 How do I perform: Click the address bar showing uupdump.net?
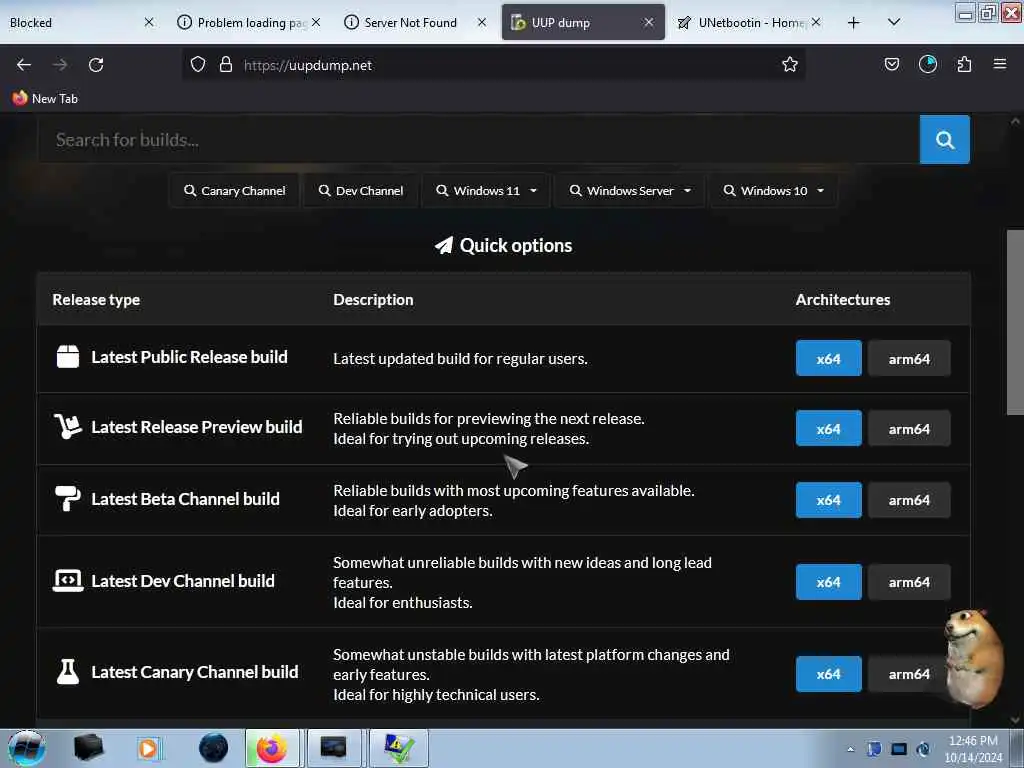point(493,65)
